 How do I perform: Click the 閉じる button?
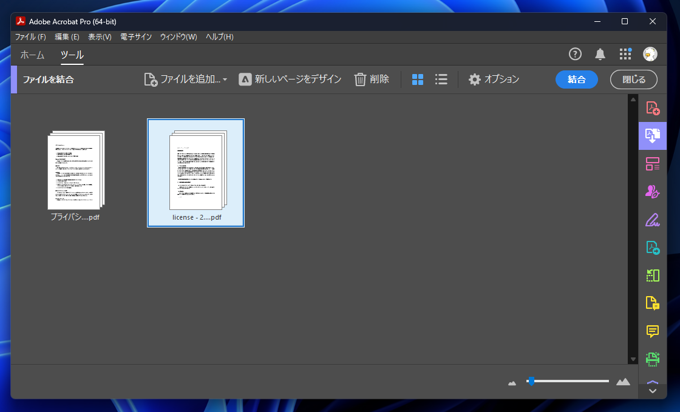634,79
